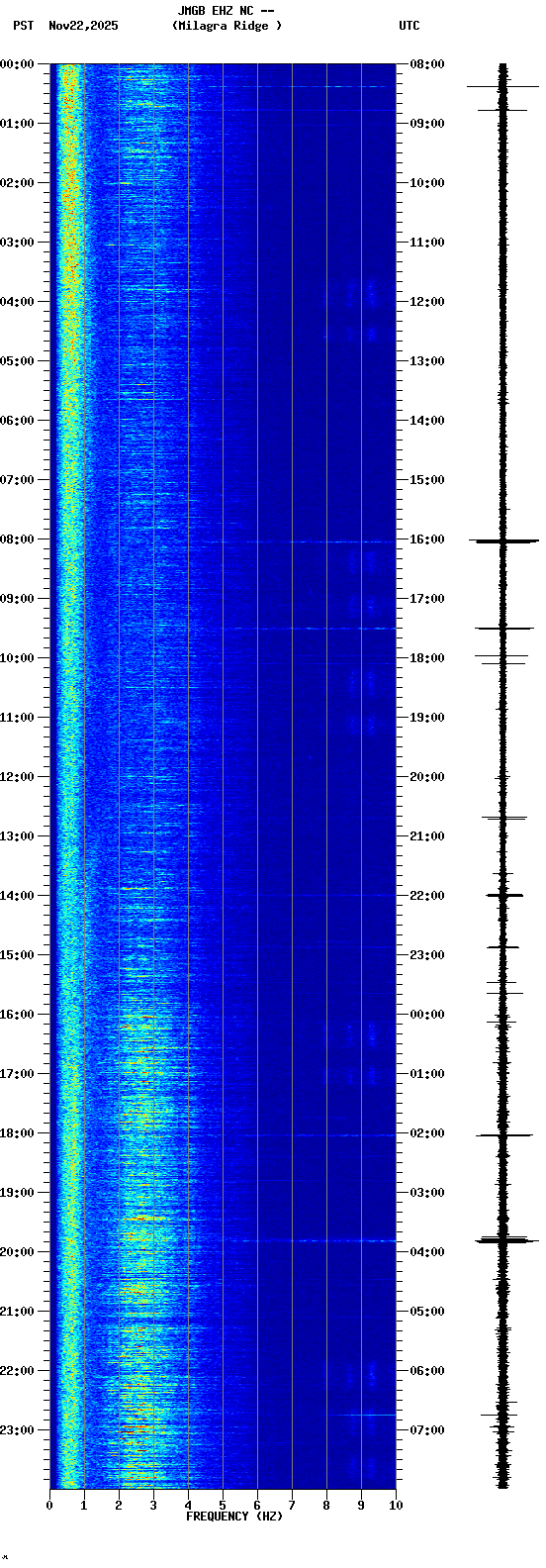Screen dimensions: 546x1568
Task: Click the "01:00" PST time label
Action: tap(18, 124)
